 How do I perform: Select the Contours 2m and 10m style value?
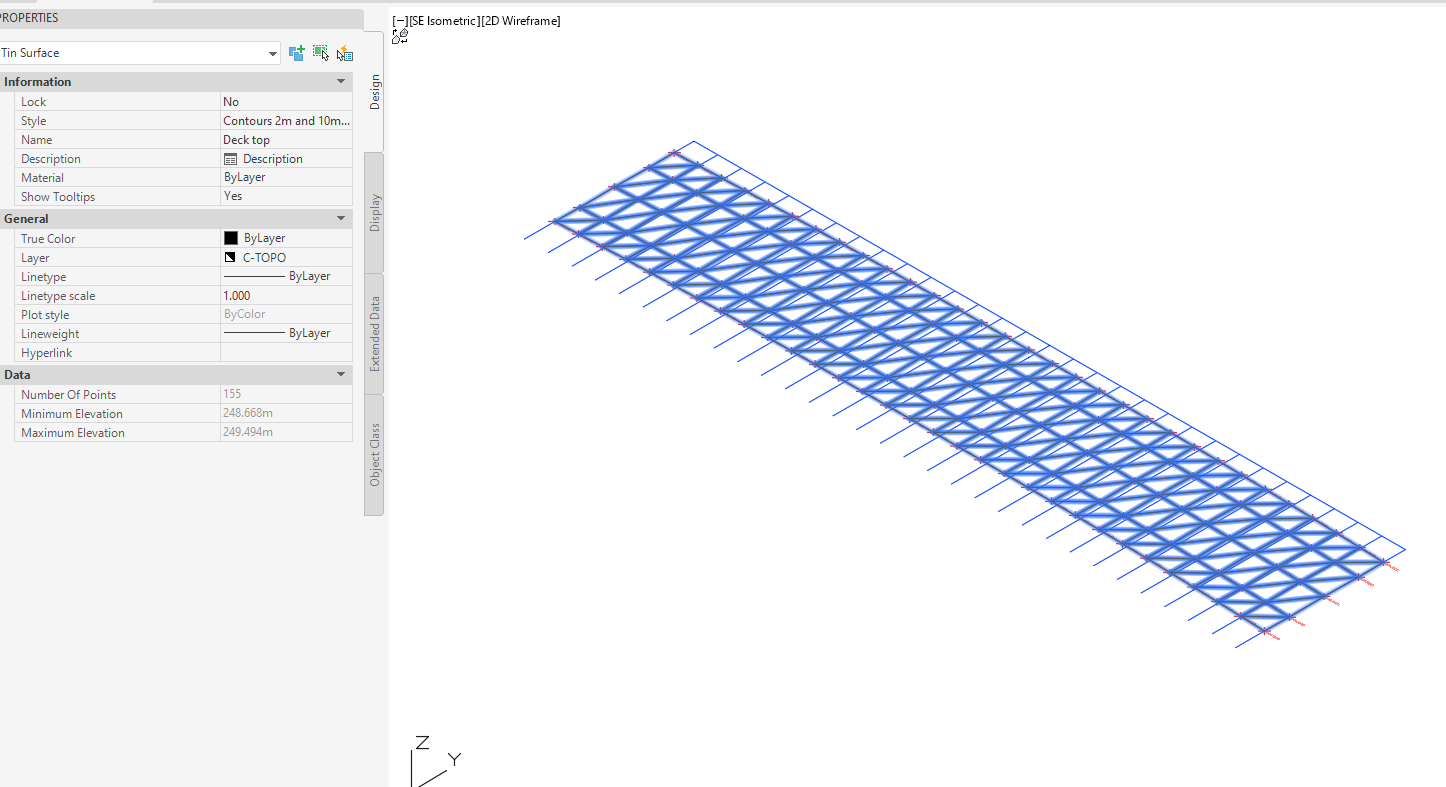286,120
